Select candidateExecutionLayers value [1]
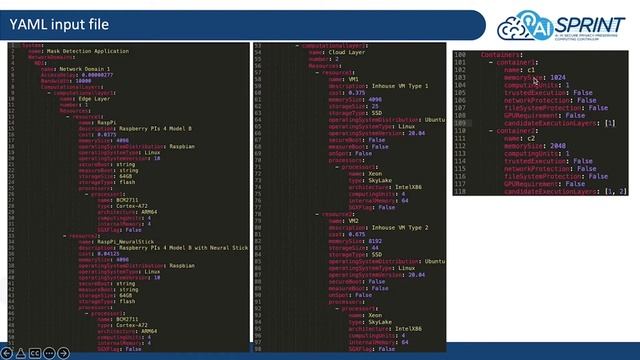The width and height of the screenshot is (640, 360). click(610, 123)
